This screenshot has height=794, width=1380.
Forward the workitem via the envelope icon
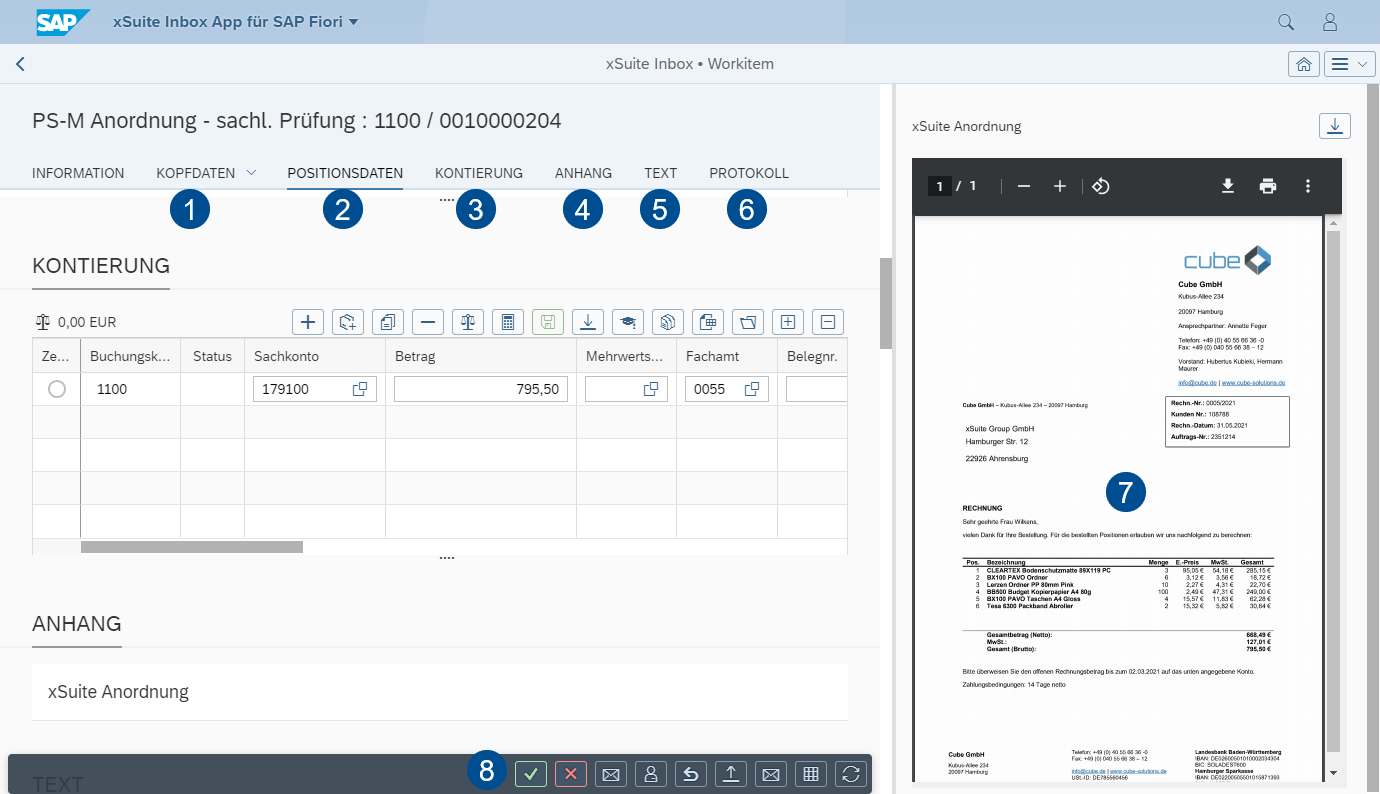(611, 773)
